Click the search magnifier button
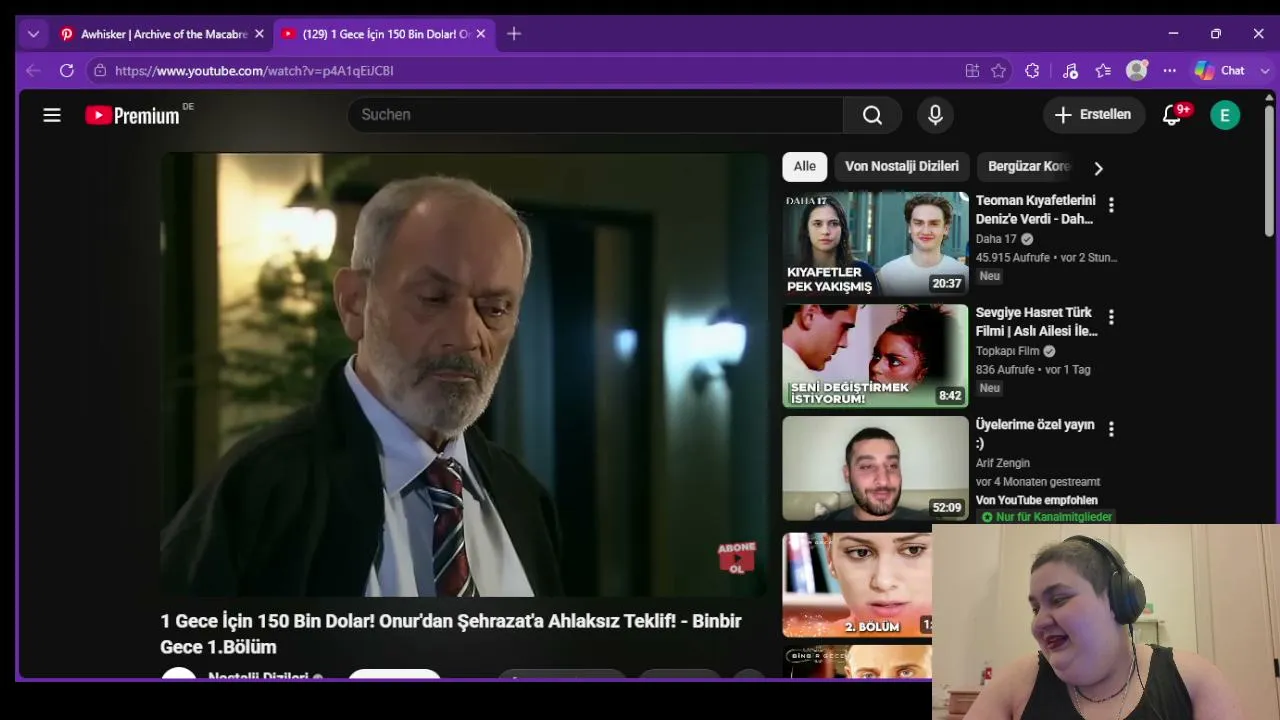The image size is (1280, 720). [872, 115]
